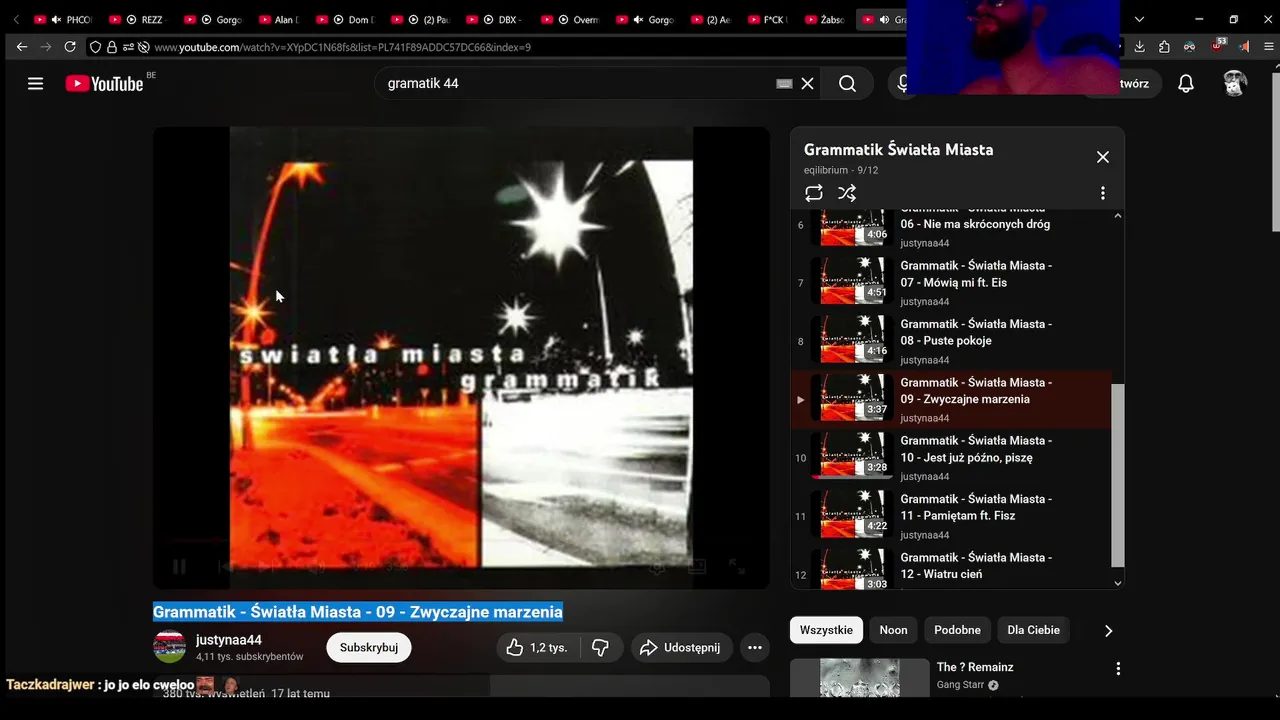Open options for The ? Remainz video
Screen dimensions: 1280x720
[1118, 668]
